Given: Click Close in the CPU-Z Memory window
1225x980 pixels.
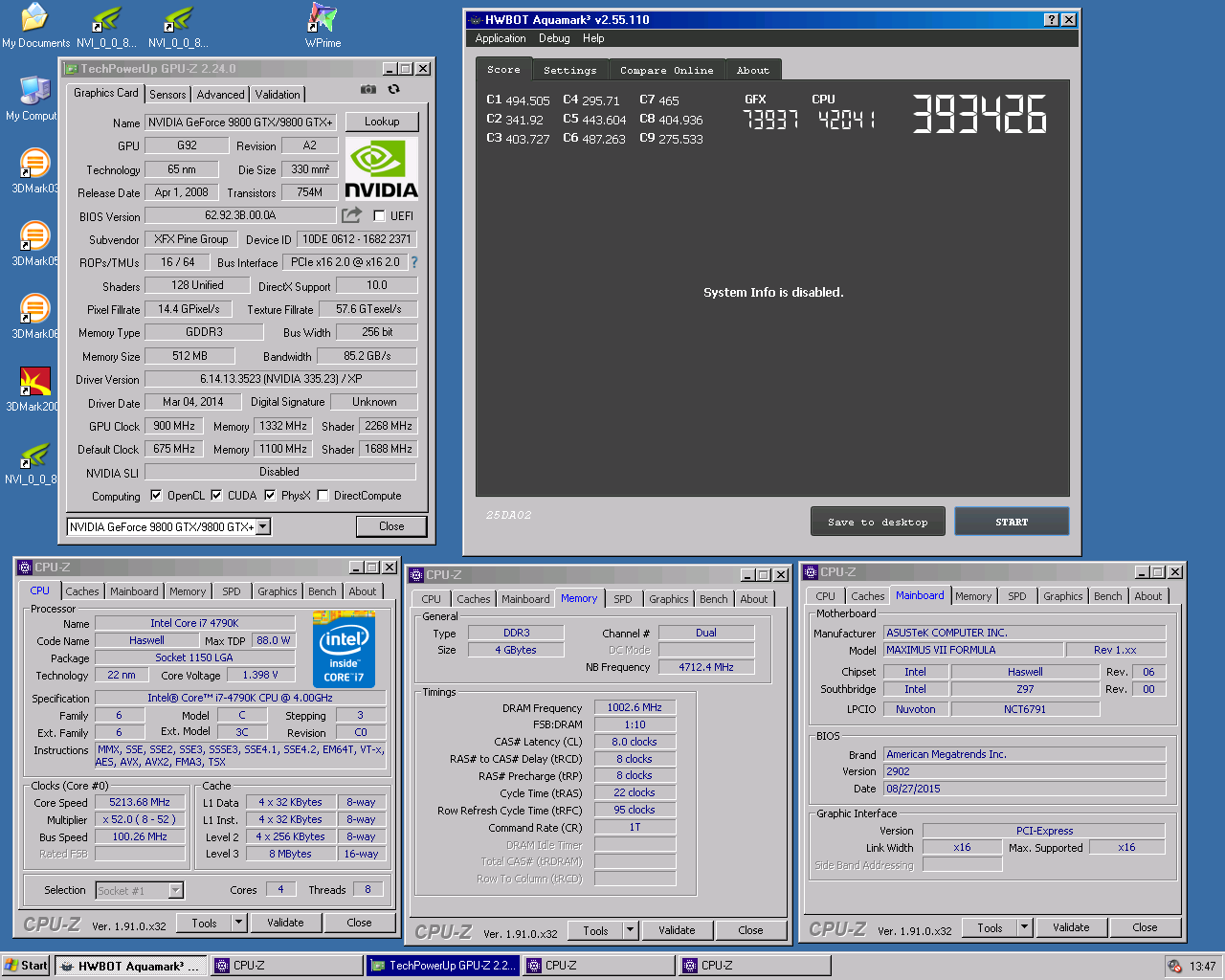Looking at the screenshot, I should [x=750, y=930].
